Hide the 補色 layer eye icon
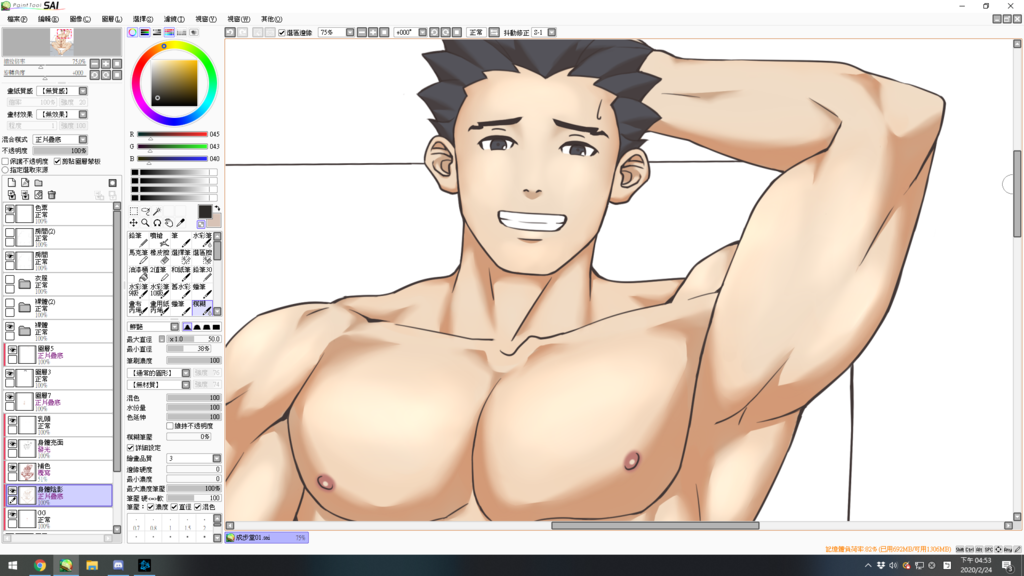 tap(12, 468)
